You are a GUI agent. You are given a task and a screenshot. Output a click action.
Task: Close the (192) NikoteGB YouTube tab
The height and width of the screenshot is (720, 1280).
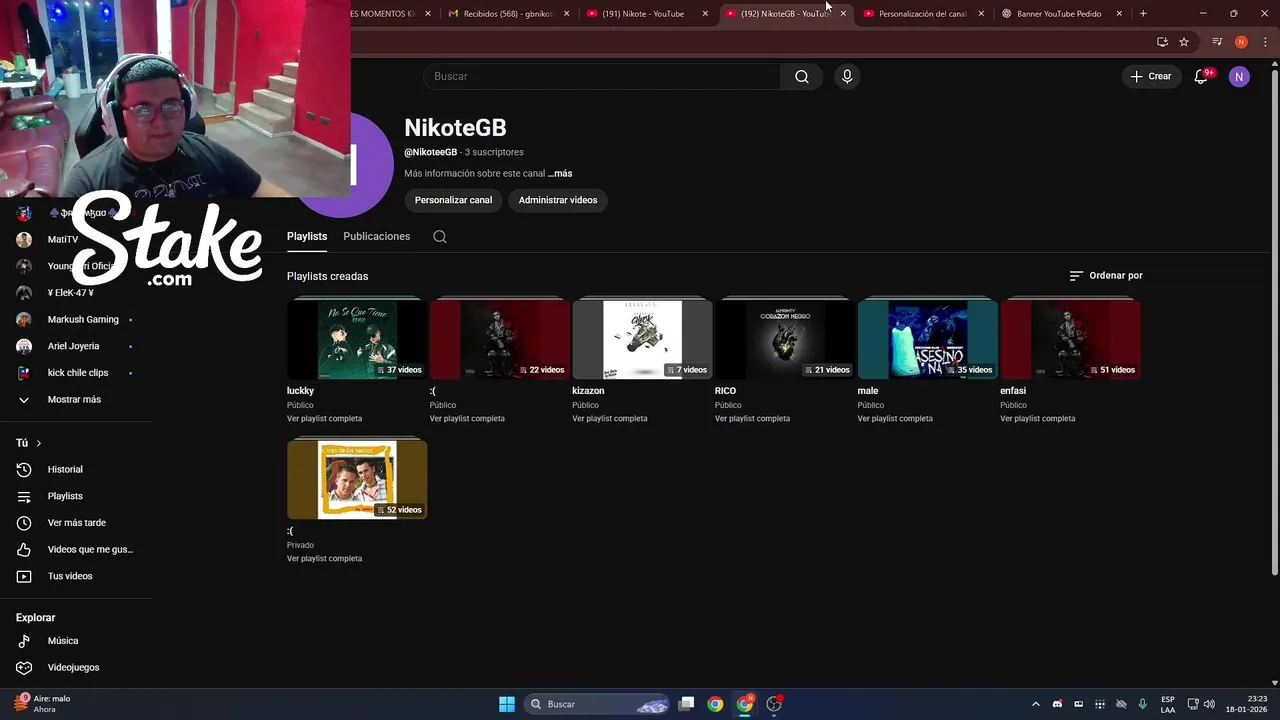pyautogui.click(x=843, y=14)
